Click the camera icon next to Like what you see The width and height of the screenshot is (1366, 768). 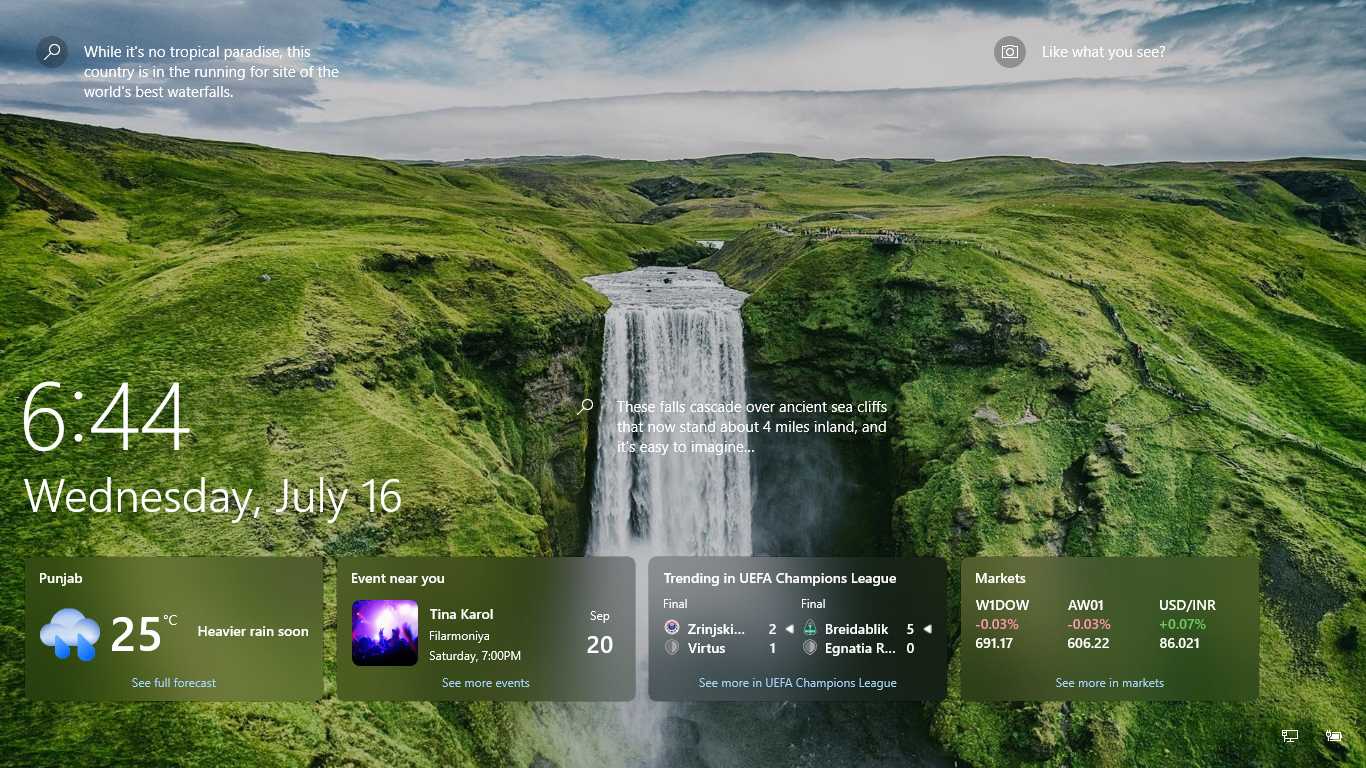(1010, 52)
